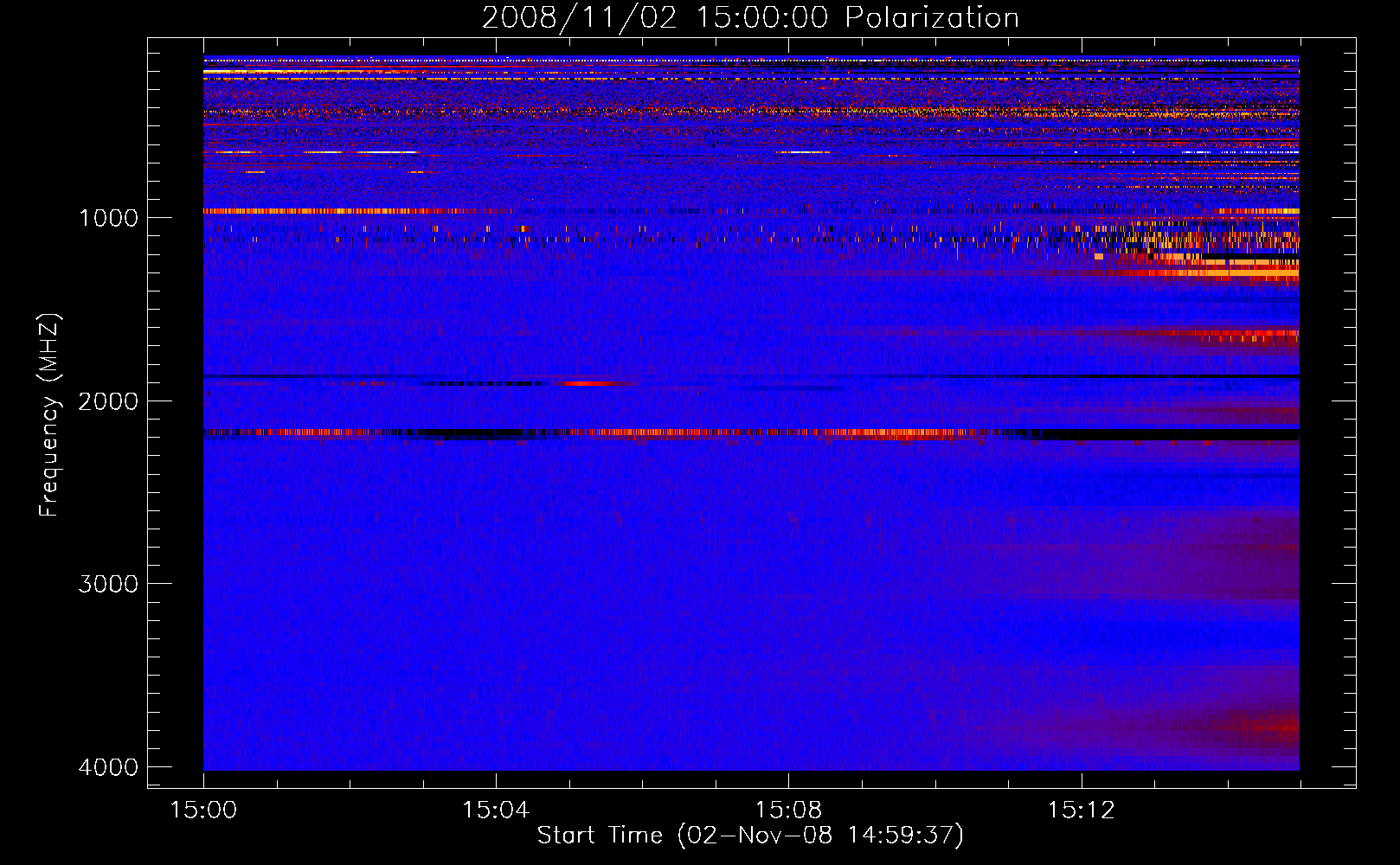Viewport: 1400px width, 865px height.
Task: Click the "3000" frequency tick label
Action: [108, 584]
